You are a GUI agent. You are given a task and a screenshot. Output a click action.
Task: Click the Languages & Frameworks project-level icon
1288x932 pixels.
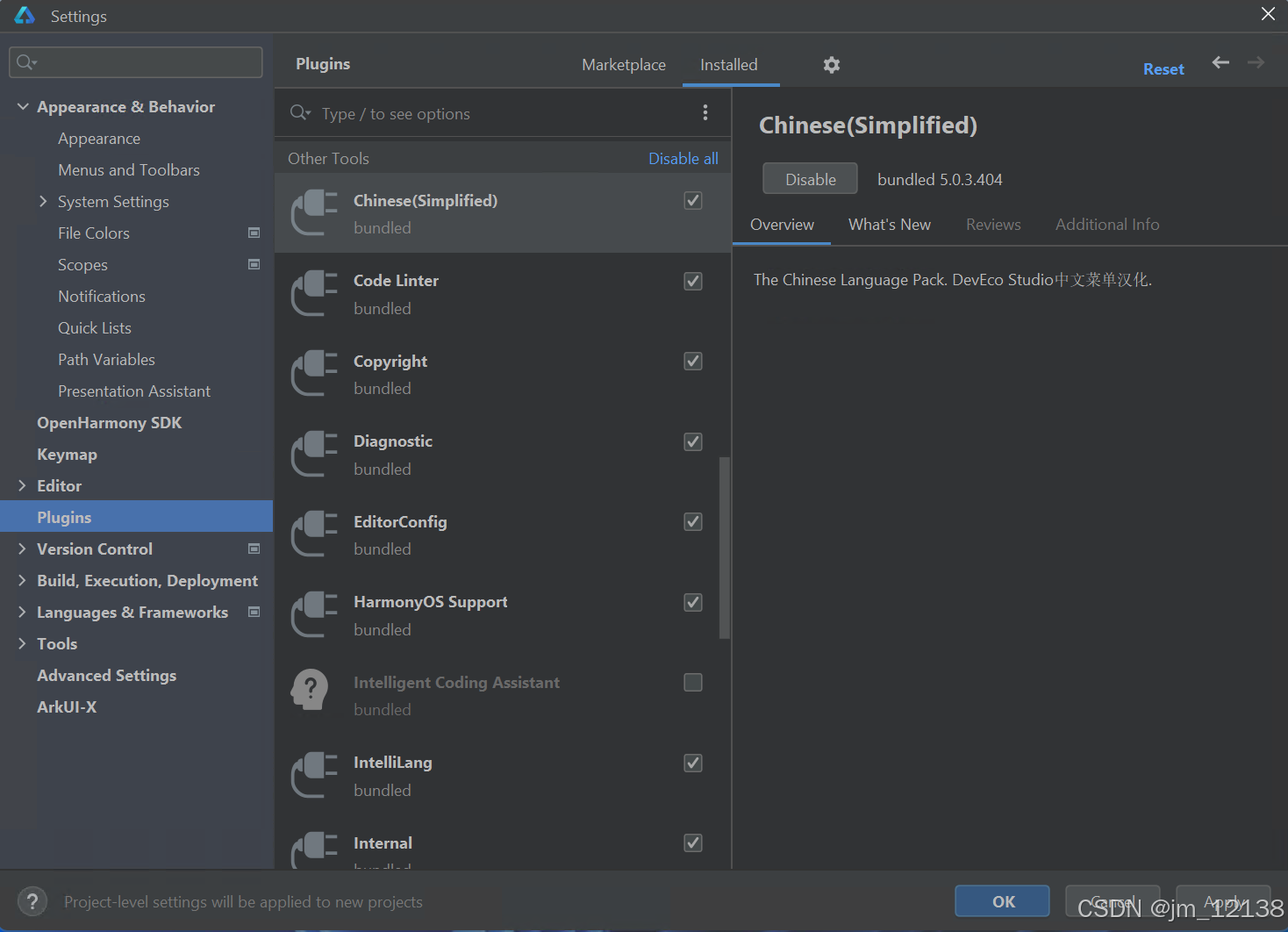[254, 612]
